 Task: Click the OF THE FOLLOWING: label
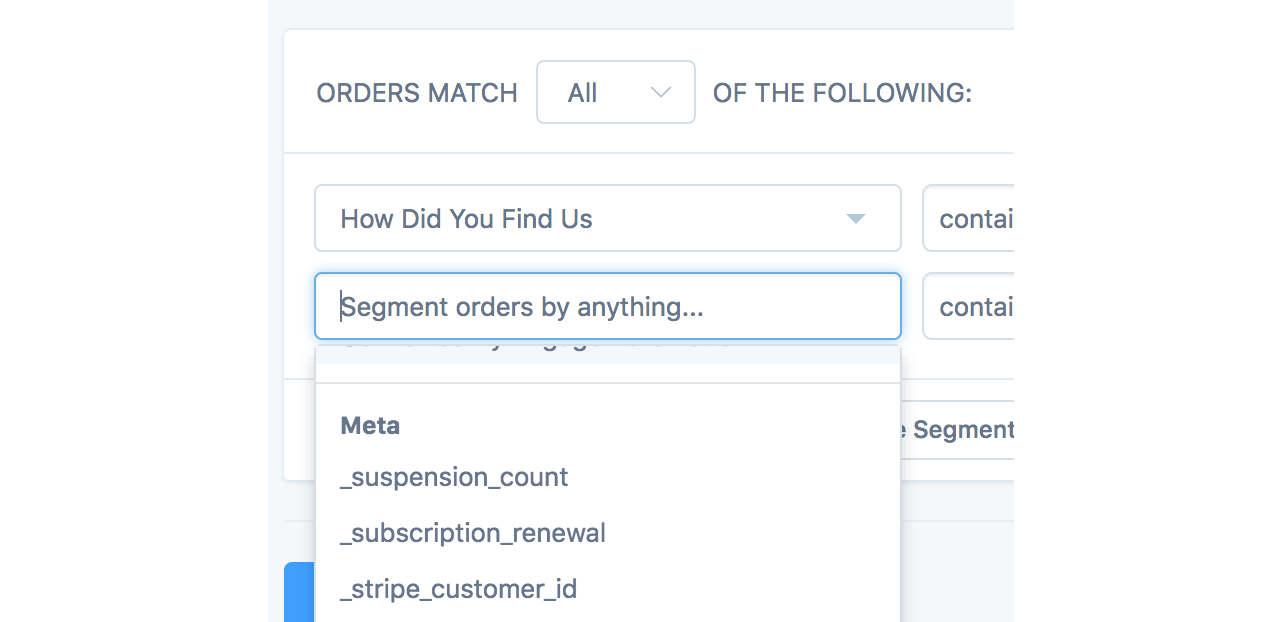click(842, 94)
